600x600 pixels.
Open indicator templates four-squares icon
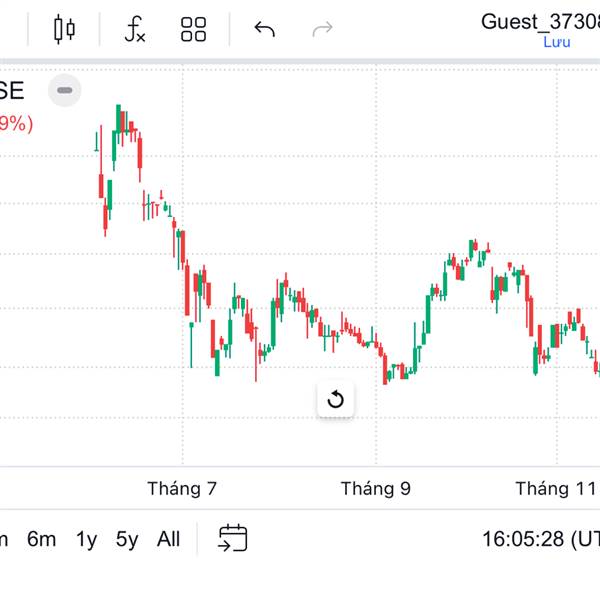[x=193, y=29]
